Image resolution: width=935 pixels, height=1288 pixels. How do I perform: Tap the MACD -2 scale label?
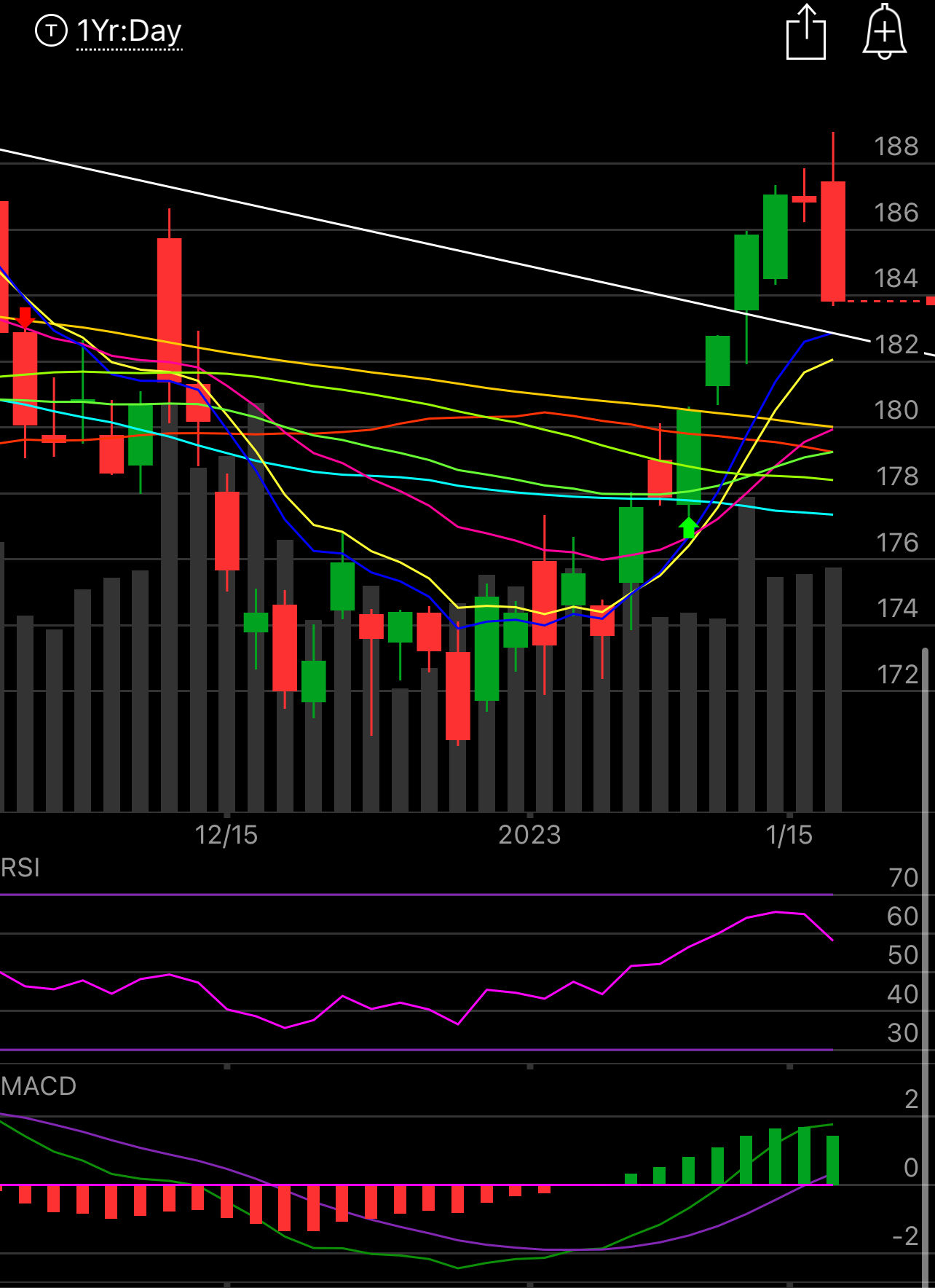click(905, 1236)
